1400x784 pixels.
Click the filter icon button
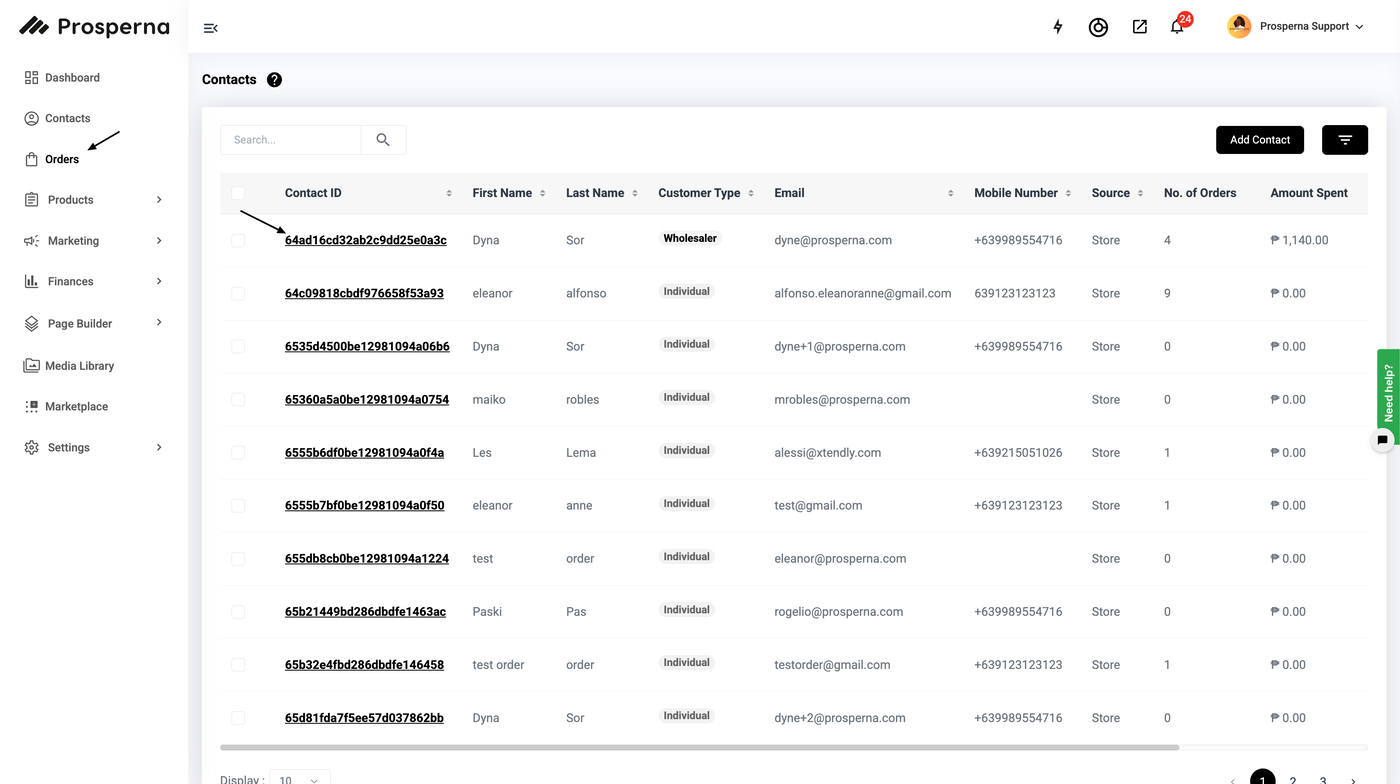click(x=1344, y=140)
